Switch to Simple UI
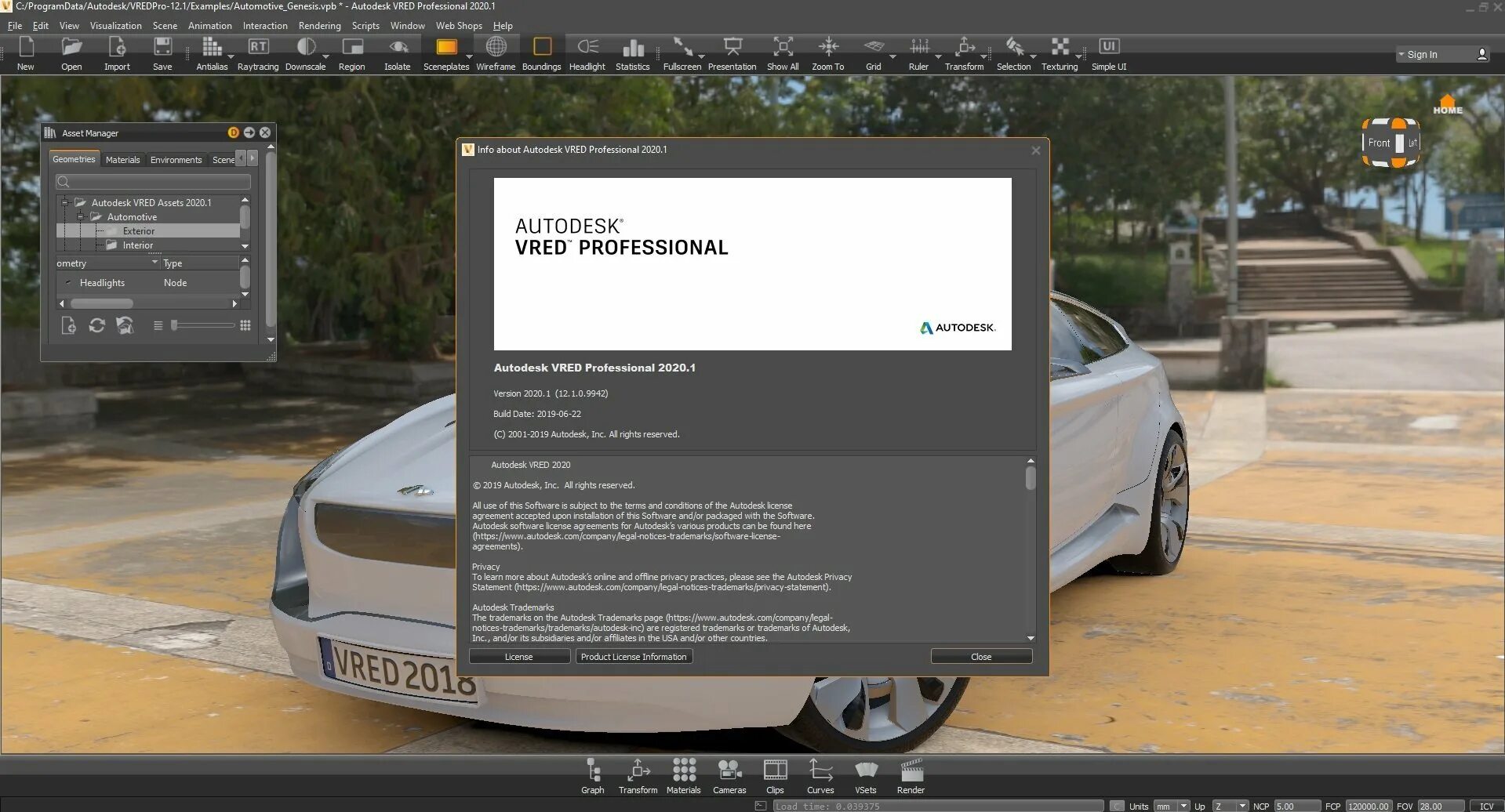Image resolution: width=1505 pixels, height=812 pixels. (1109, 53)
